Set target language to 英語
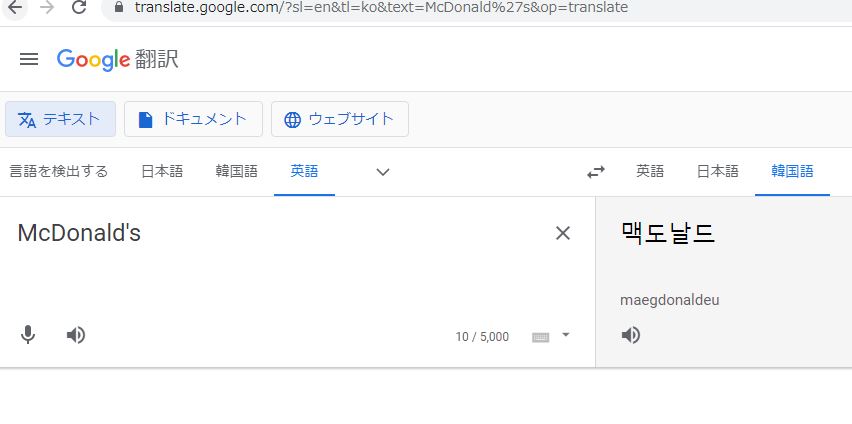Viewport: 852px width, 424px height. click(x=650, y=171)
